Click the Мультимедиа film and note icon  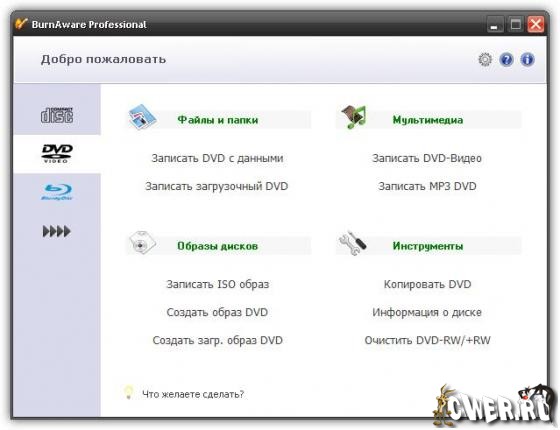pyautogui.click(x=353, y=117)
